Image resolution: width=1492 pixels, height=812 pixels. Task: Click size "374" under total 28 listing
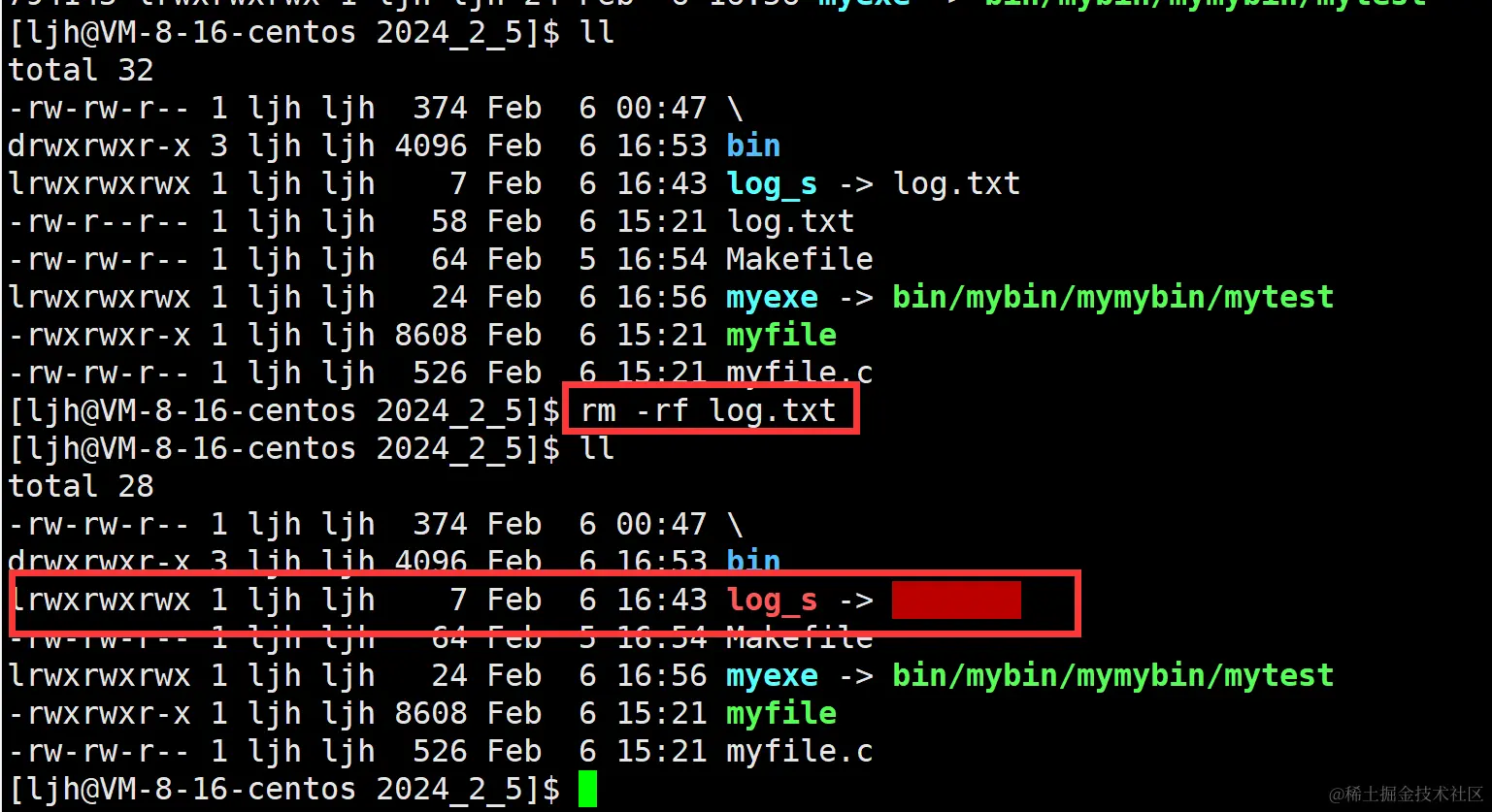coord(441,524)
